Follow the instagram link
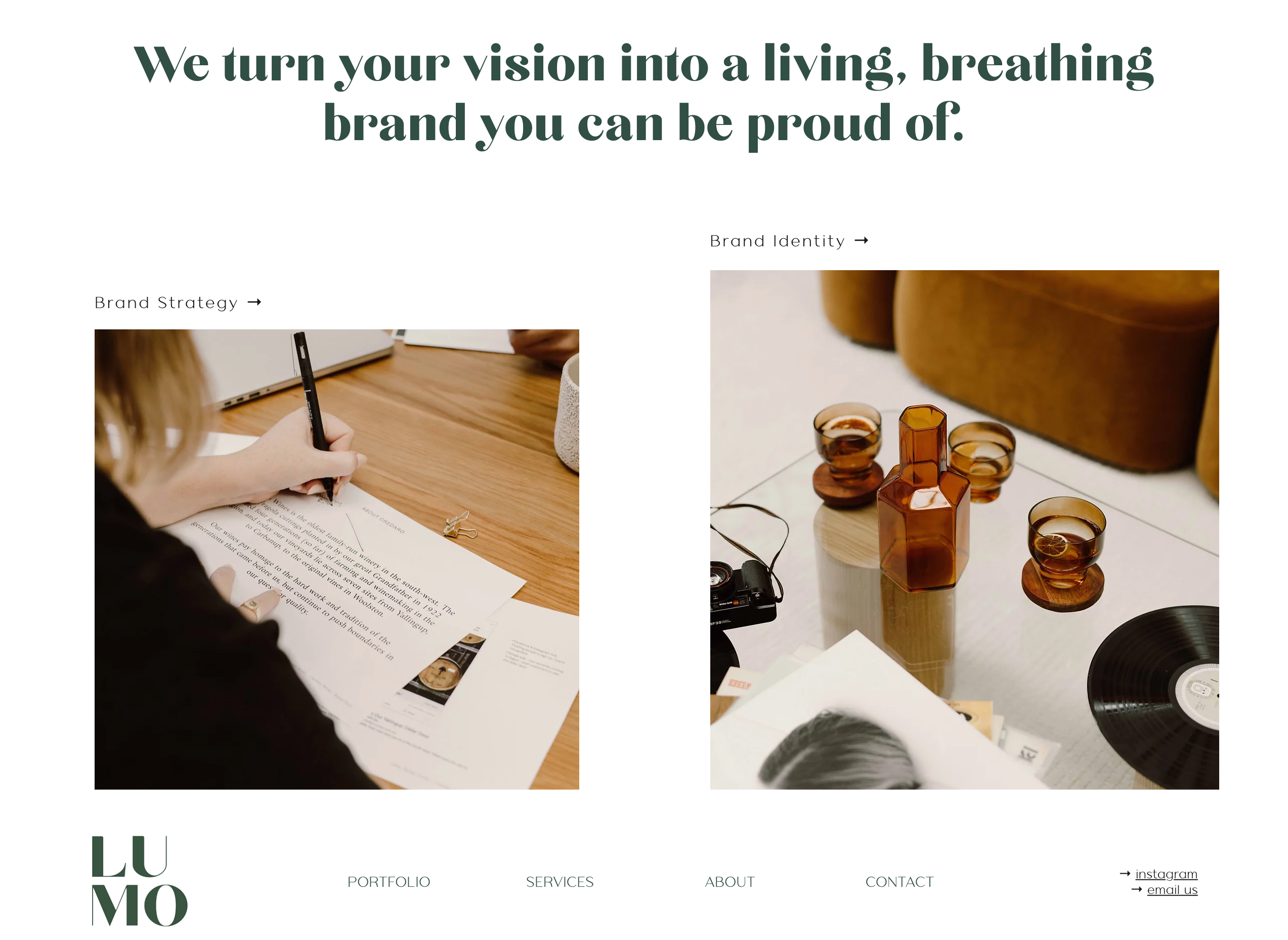The height and width of the screenshot is (940, 1288). click(1166, 874)
